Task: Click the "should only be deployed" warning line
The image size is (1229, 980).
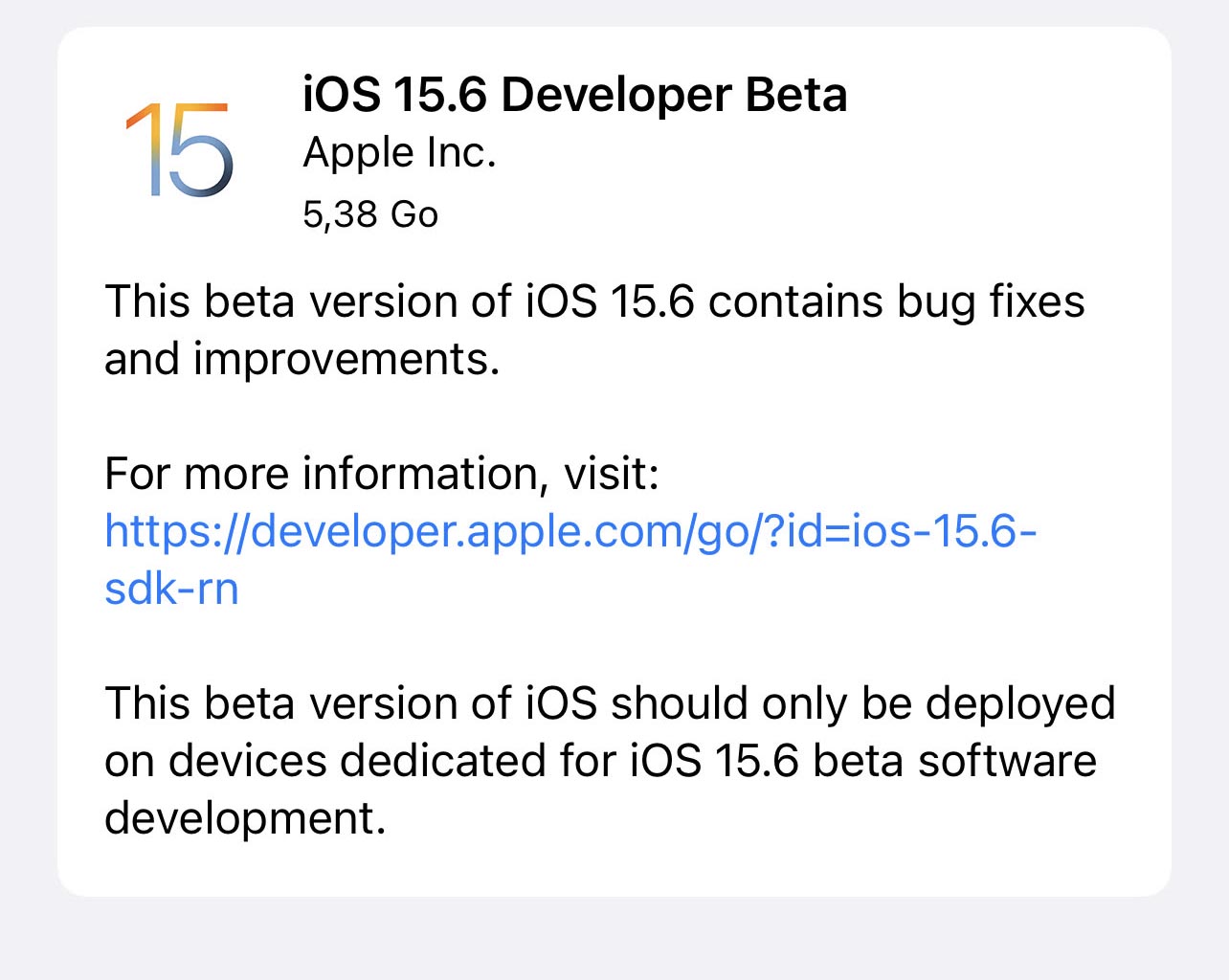Action: 863,703
